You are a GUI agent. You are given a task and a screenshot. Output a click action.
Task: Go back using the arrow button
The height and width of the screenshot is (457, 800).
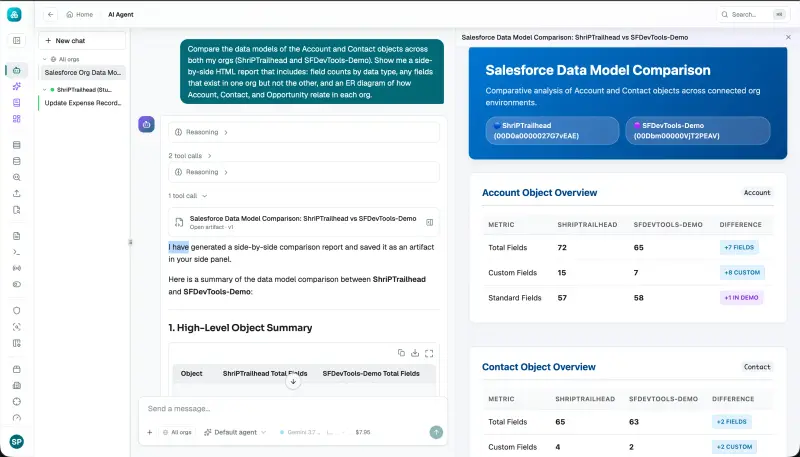(x=50, y=14)
